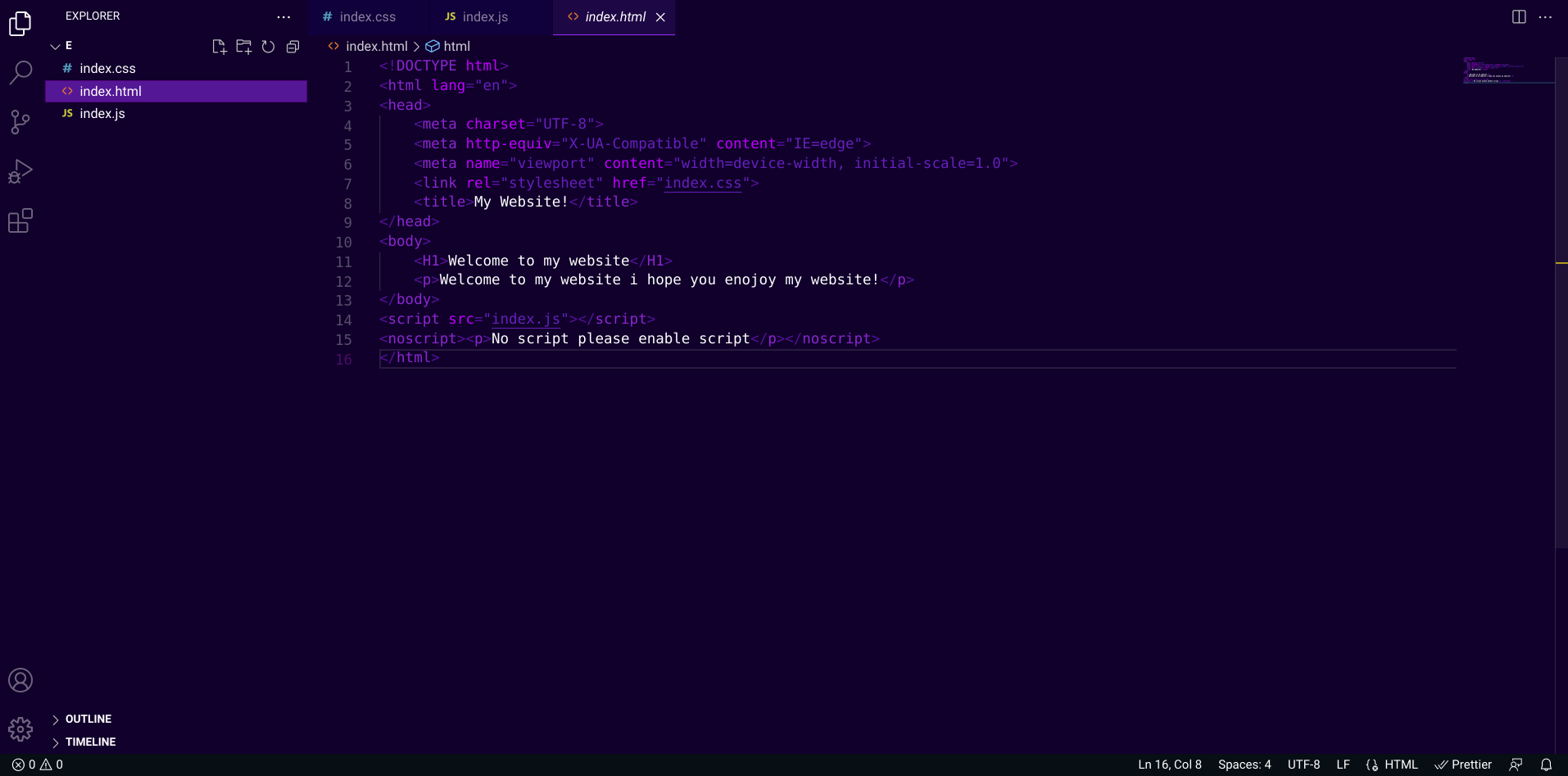Screen dimensions: 1568x776
Task: Split the editor to the right
Action: coord(1519,16)
